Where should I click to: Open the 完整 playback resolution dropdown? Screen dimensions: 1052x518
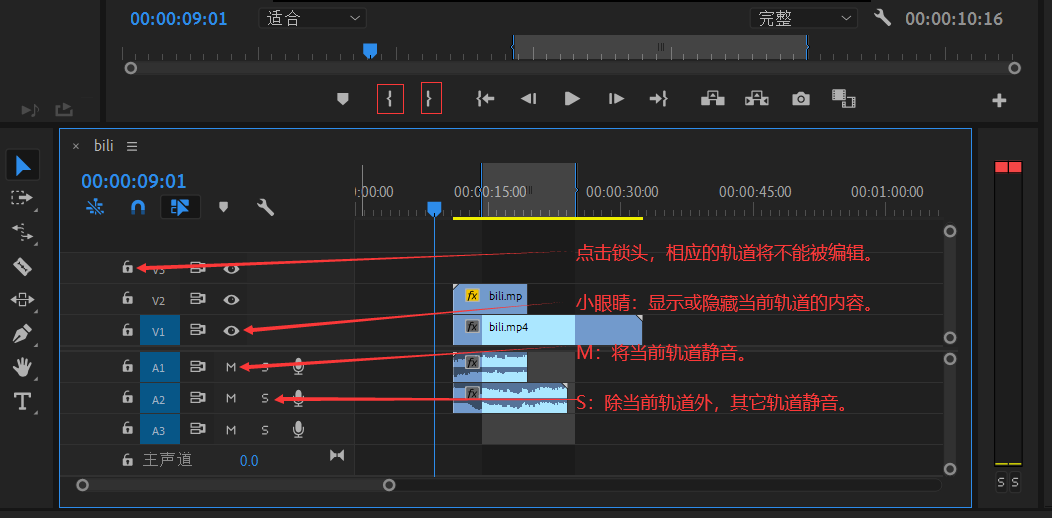(804, 18)
